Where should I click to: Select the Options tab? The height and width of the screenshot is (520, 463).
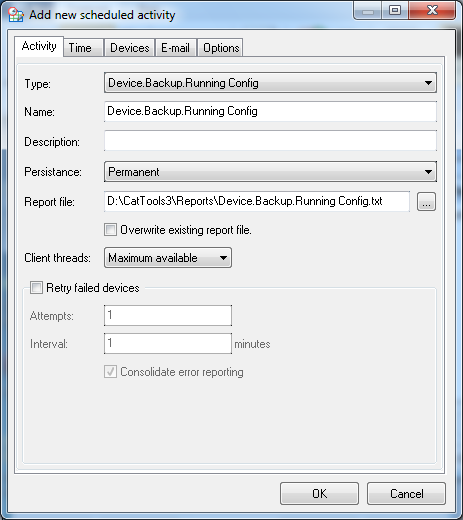(x=220, y=48)
